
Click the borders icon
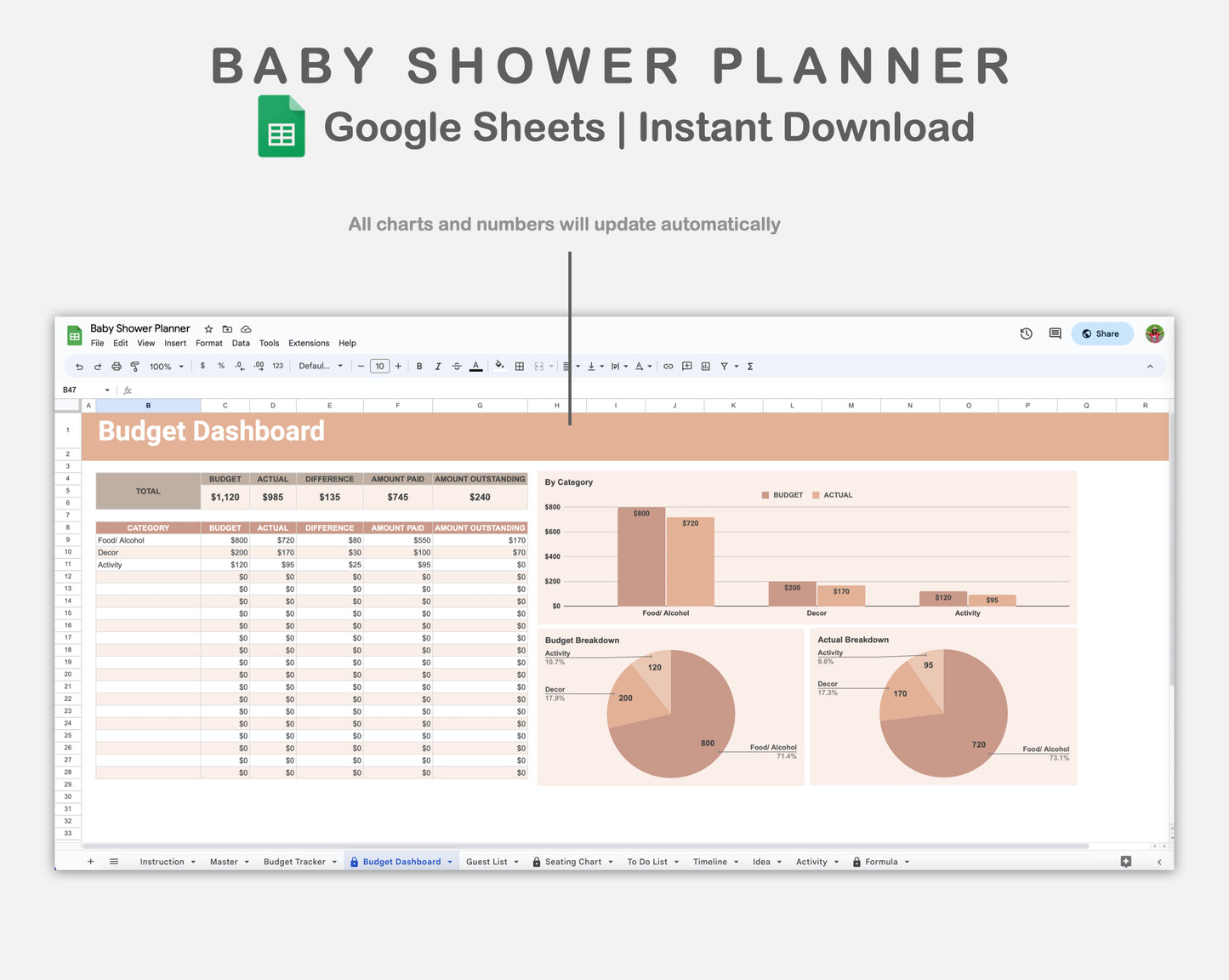click(520, 367)
